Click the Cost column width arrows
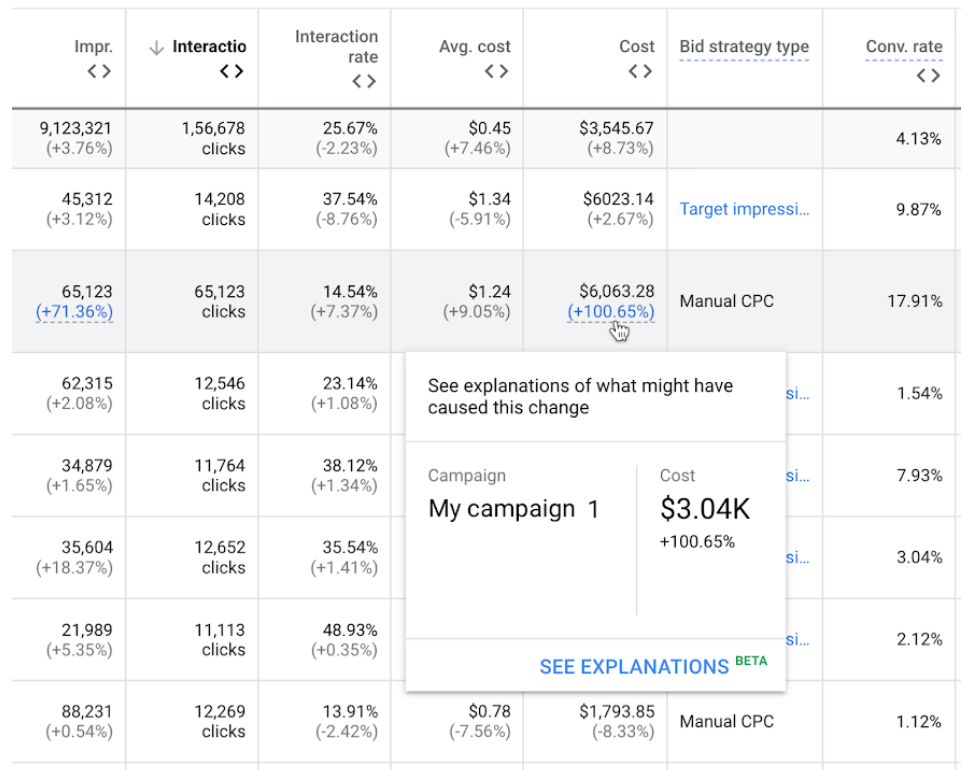The height and width of the screenshot is (770, 961). pos(640,71)
